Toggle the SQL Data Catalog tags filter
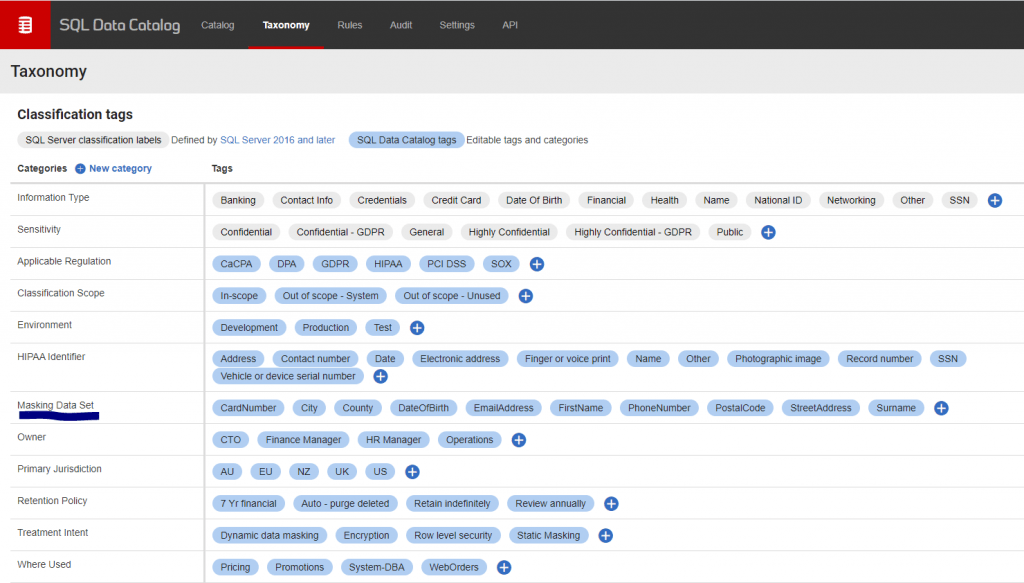The height and width of the screenshot is (583, 1024). [x=406, y=140]
